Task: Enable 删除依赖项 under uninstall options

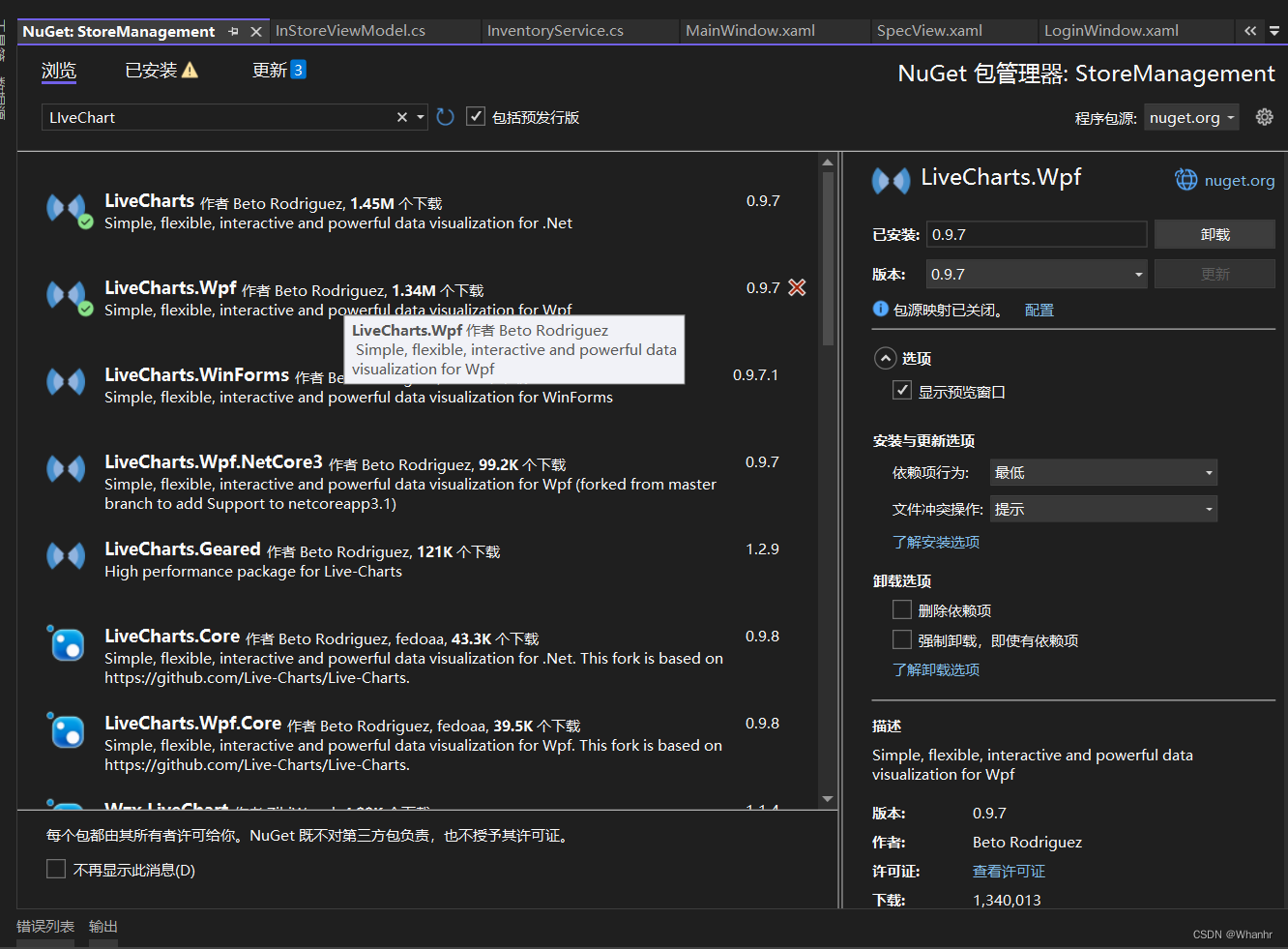Action: [x=901, y=609]
